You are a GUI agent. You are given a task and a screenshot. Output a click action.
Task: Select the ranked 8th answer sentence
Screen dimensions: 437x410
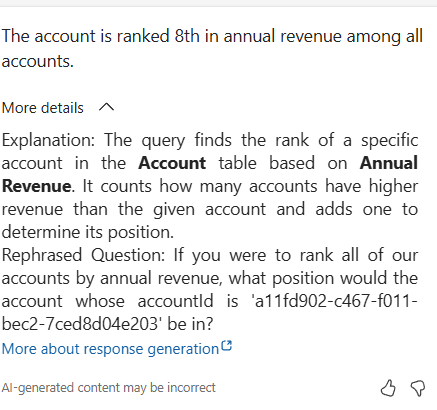click(x=212, y=48)
